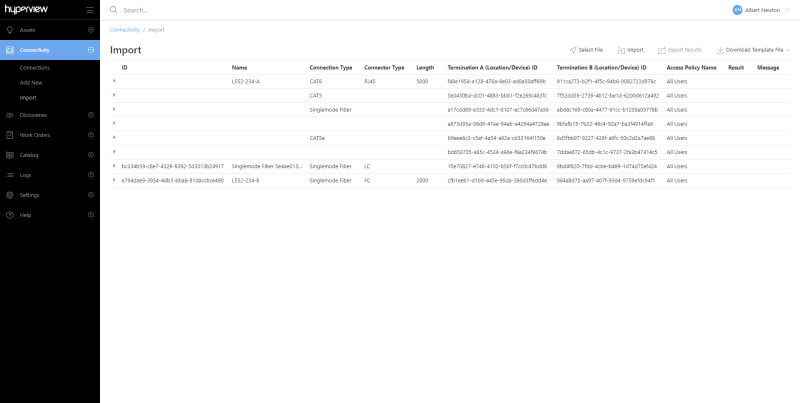Screen dimensions: 800x403
Task: Click the Discoveries eye icon in the sidebar
Action: [9, 115]
